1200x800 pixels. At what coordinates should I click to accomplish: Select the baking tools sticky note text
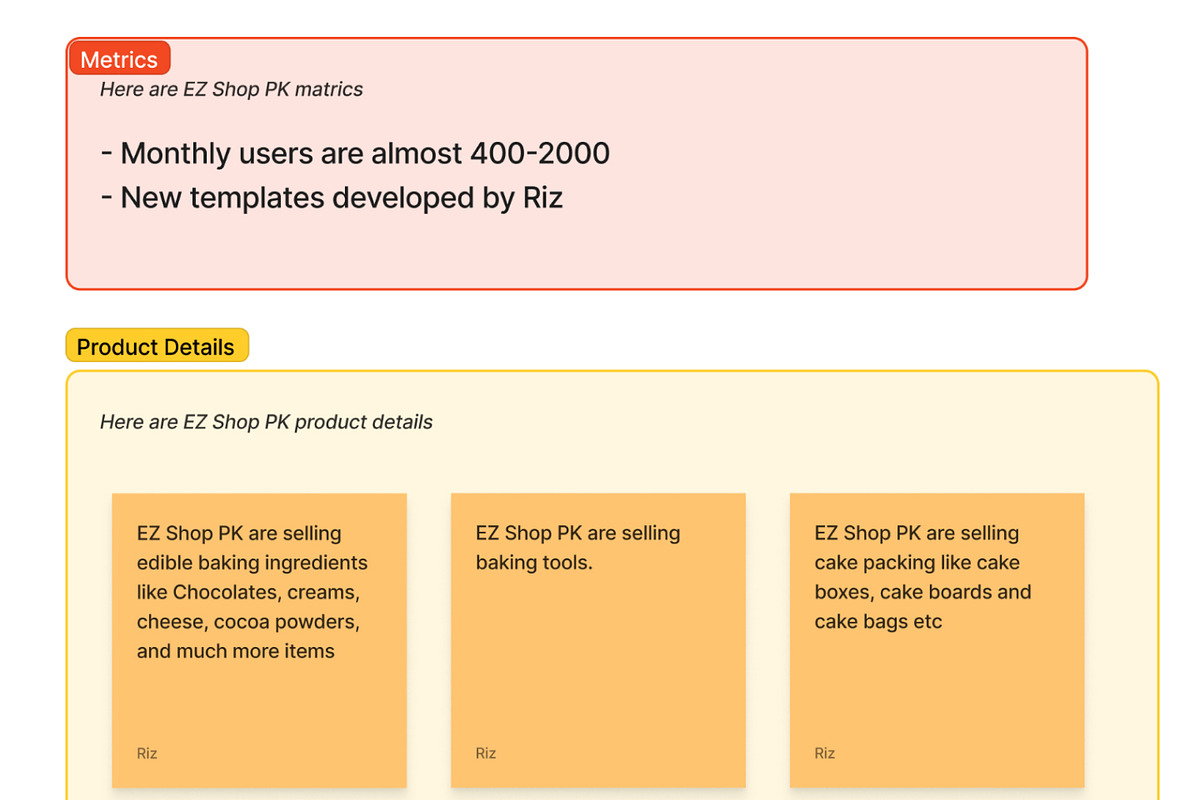[578, 548]
